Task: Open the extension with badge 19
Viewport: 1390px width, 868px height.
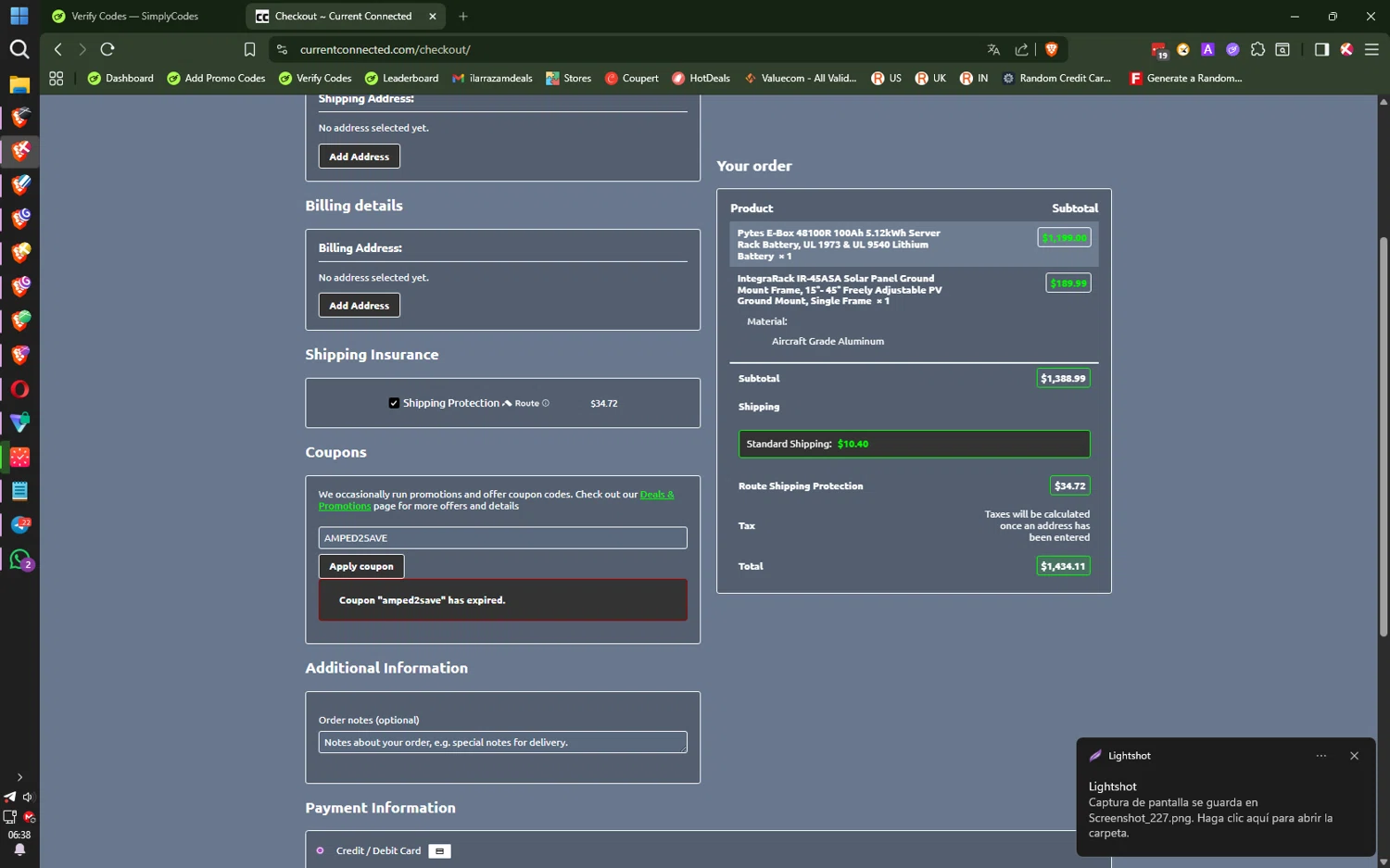Action: point(1158,50)
